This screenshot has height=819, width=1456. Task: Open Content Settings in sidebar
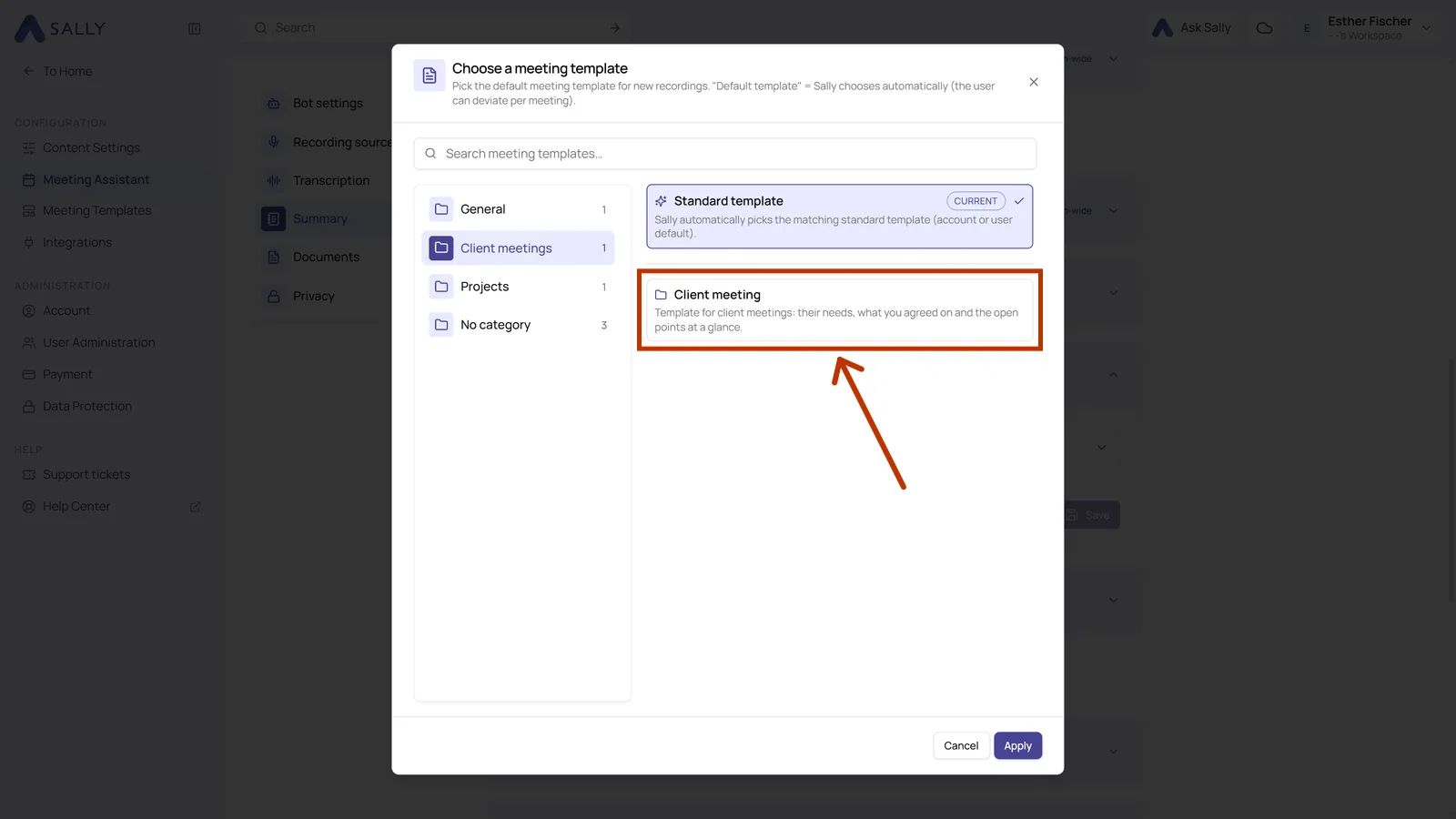pos(91,147)
